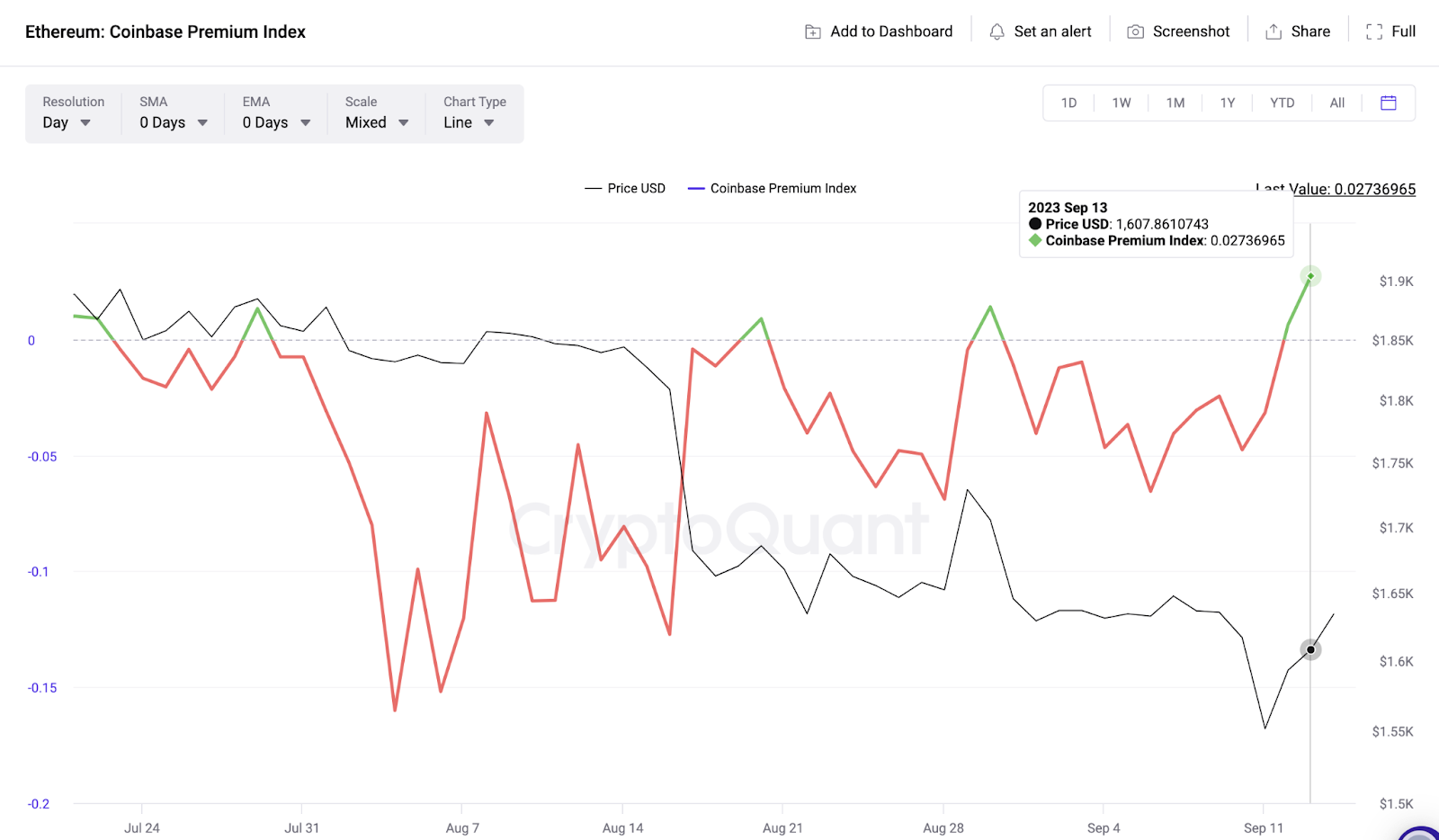The width and height of the screenshot is (1439, 840).
Task: Click the Full screen expand icon
Action: [1374, 31]
